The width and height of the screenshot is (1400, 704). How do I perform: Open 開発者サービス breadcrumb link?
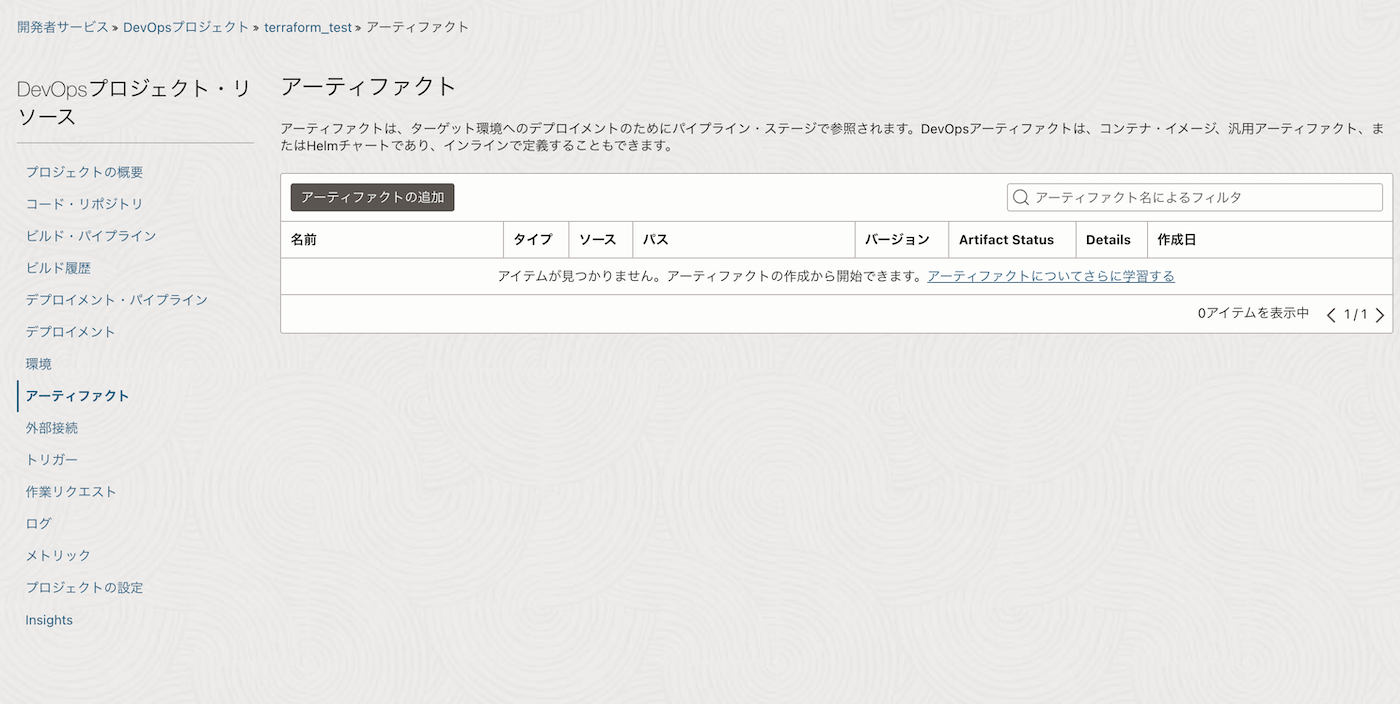pos(62,28)
